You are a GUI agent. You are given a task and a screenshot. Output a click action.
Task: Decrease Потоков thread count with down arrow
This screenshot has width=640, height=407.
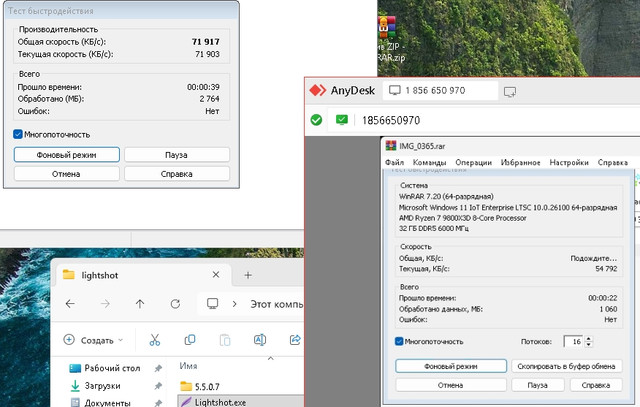pyautogui.click(x=589, y=345)
